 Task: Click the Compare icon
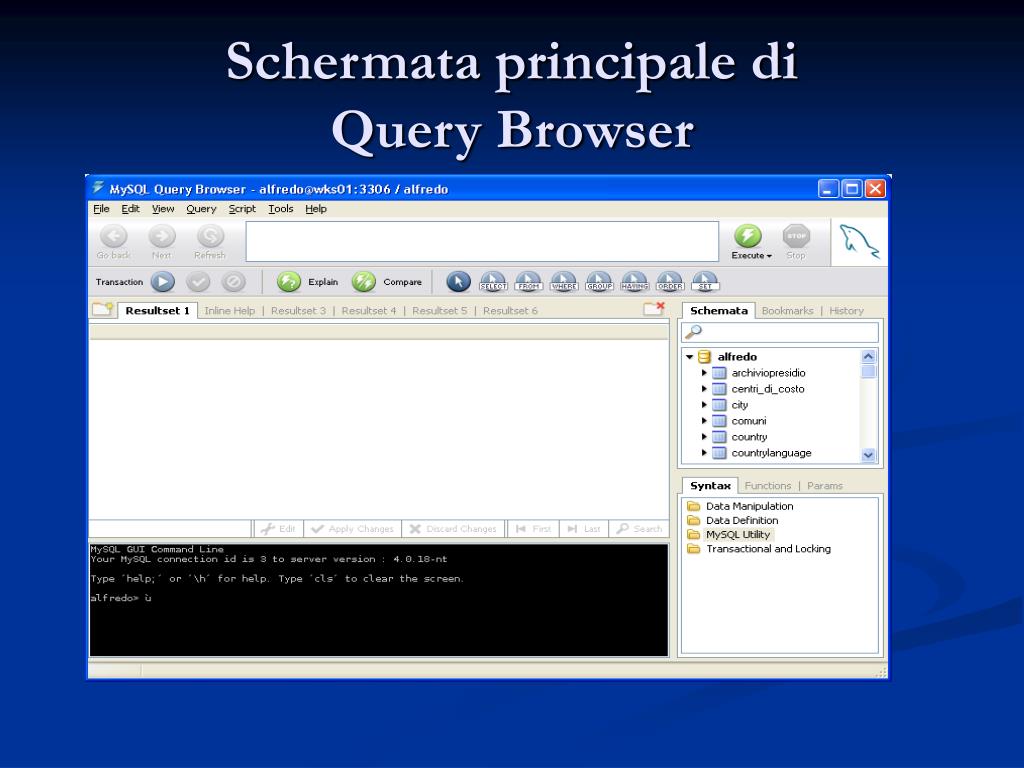[x=364, y=282]
